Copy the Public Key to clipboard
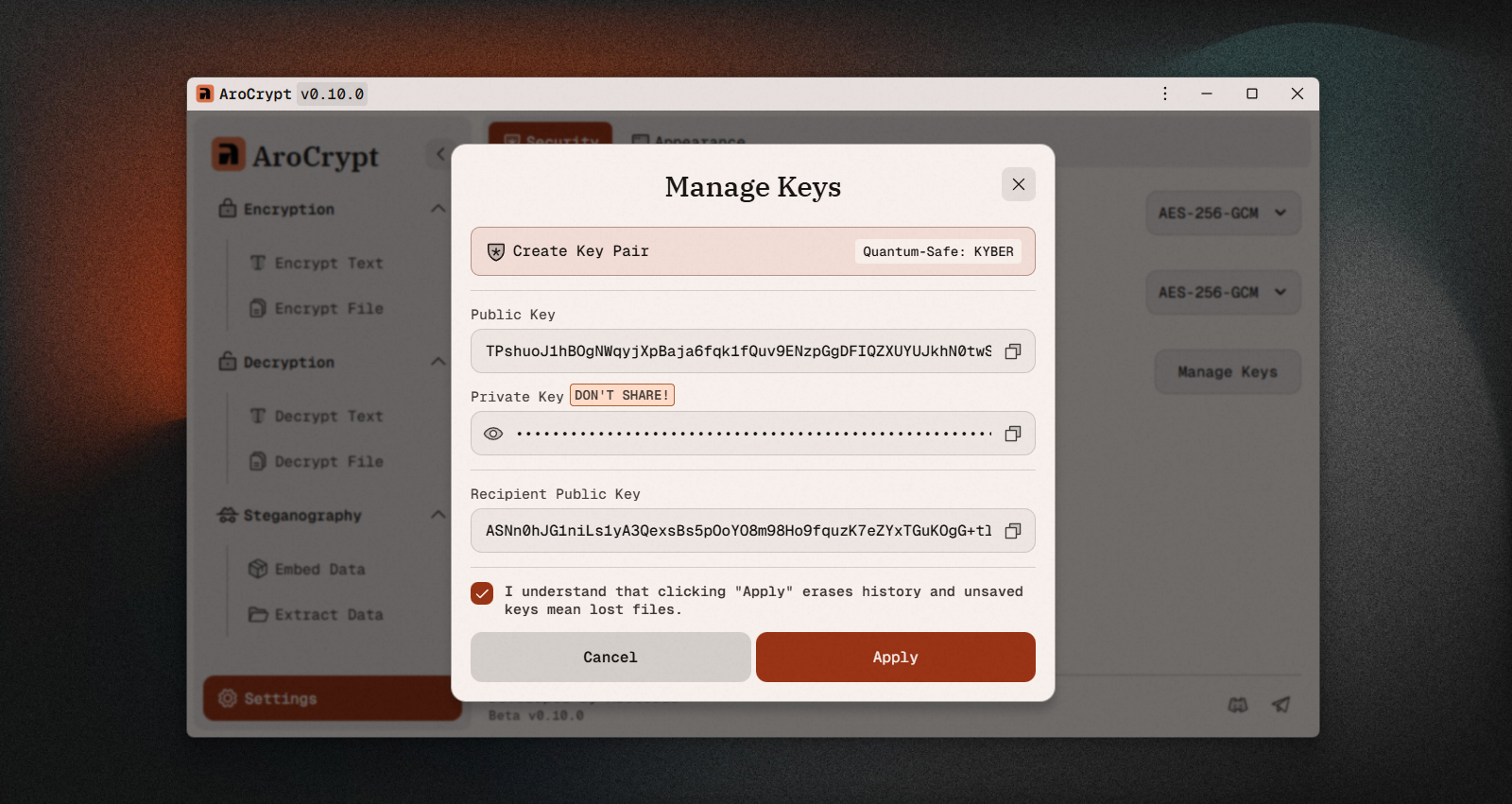The image size is (1512, 804). pyautogui.click(x=1012, y=351)
